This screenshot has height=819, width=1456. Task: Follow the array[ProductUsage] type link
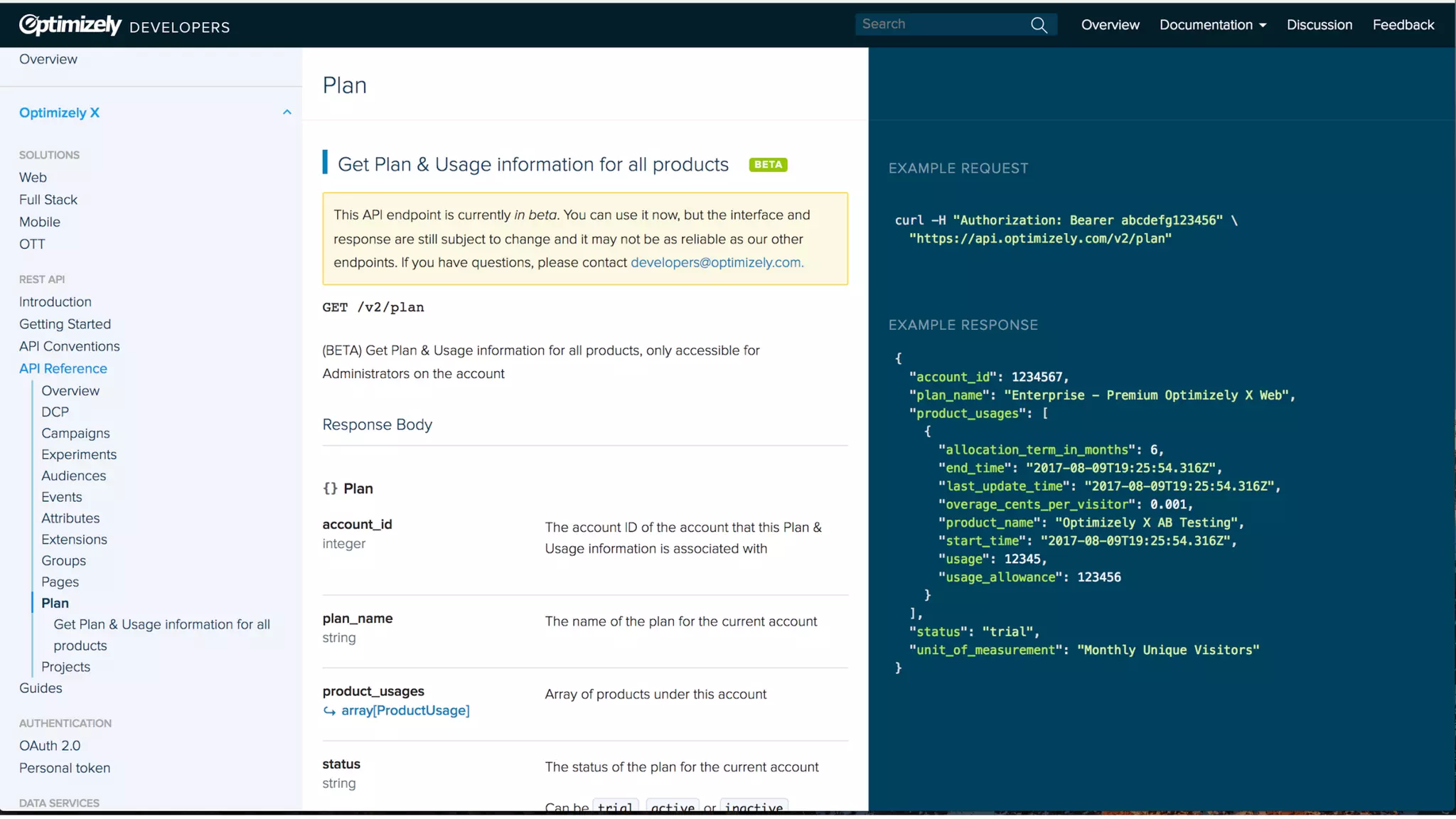(x=405, y=710)
